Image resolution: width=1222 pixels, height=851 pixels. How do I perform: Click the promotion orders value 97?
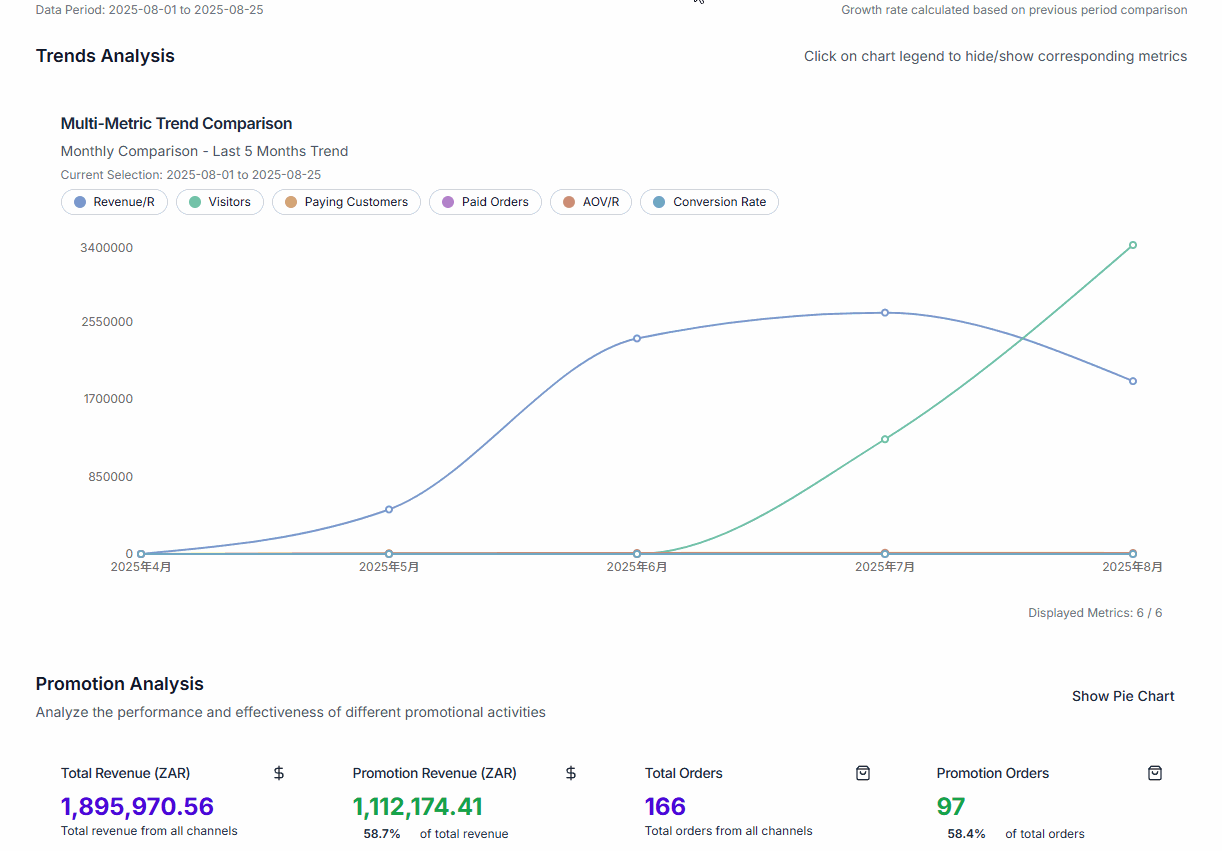951,806
